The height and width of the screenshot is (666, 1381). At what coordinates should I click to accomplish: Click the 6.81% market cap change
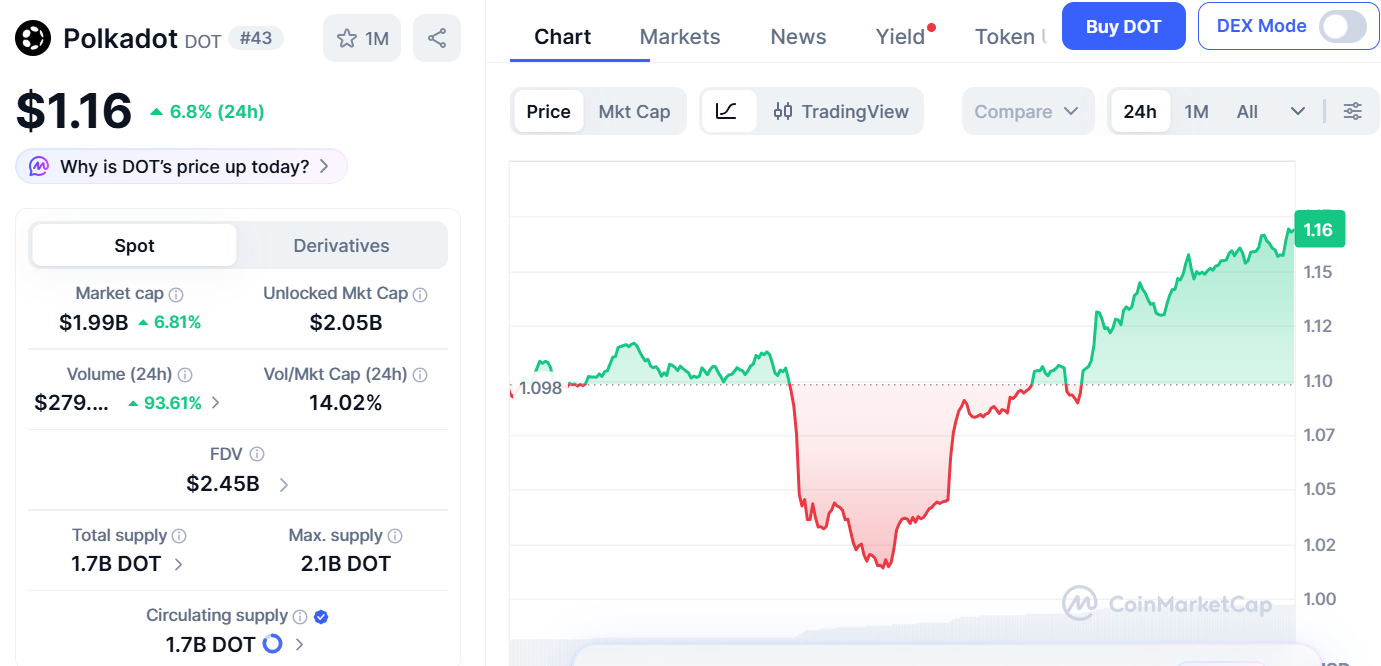pos(178,322)
